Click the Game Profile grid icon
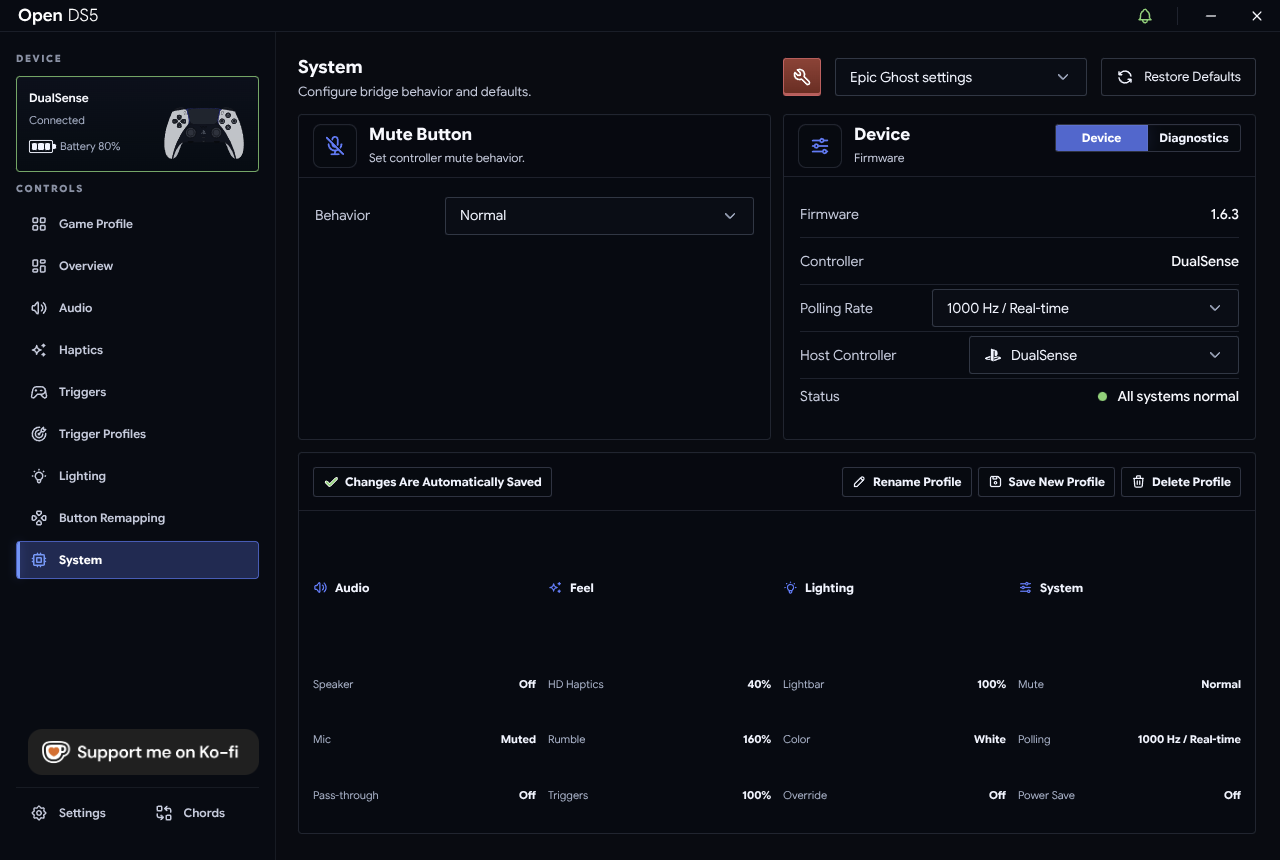1280x860 pixels. [x=39, y=224]
